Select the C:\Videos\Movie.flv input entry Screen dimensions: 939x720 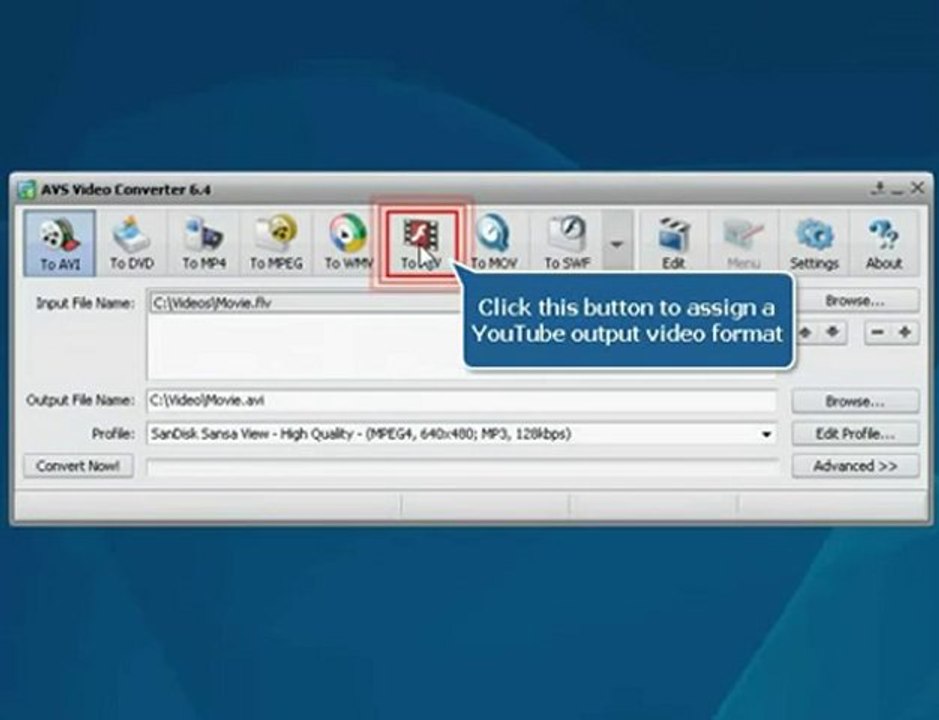305,302
